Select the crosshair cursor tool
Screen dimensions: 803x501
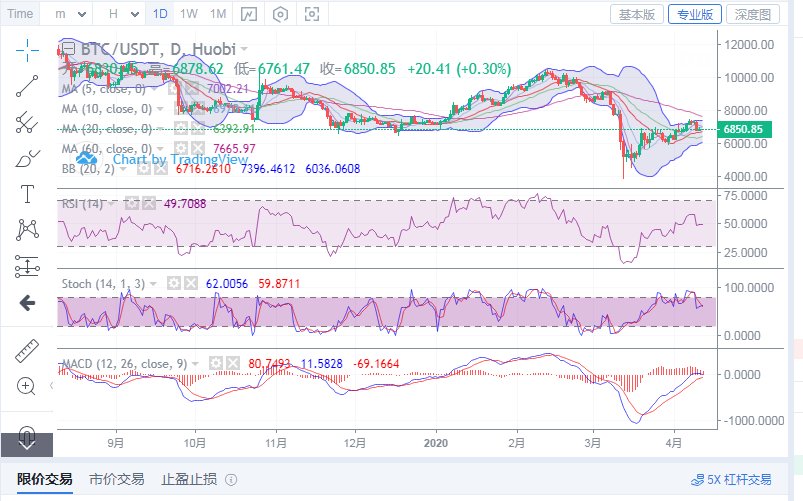click(x=27, y=50)
